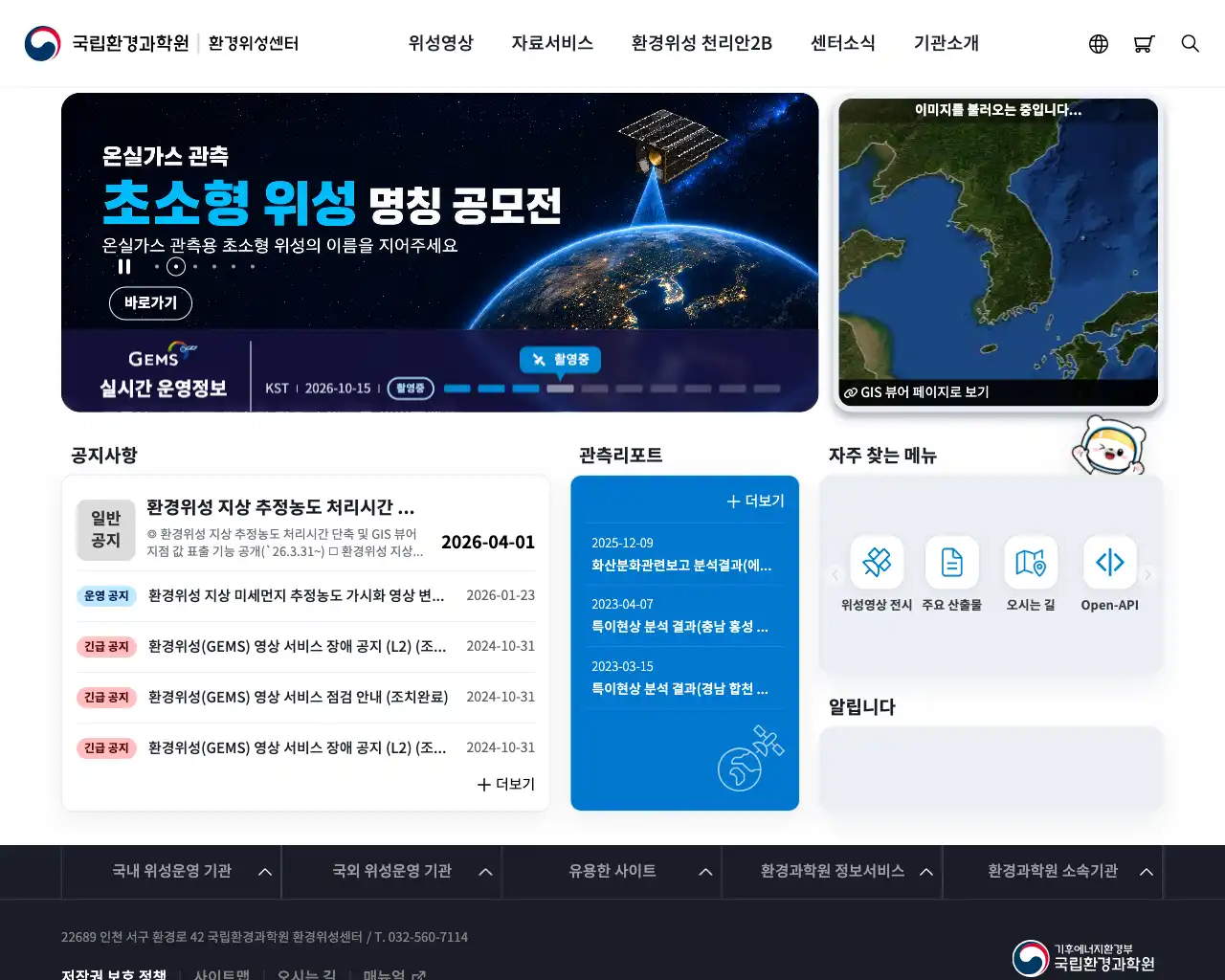The height and width of the screenshot is (980, 1225).
Task: Click the right arrow of the quick menu carousel
Action: click(x=1148, y=574)
